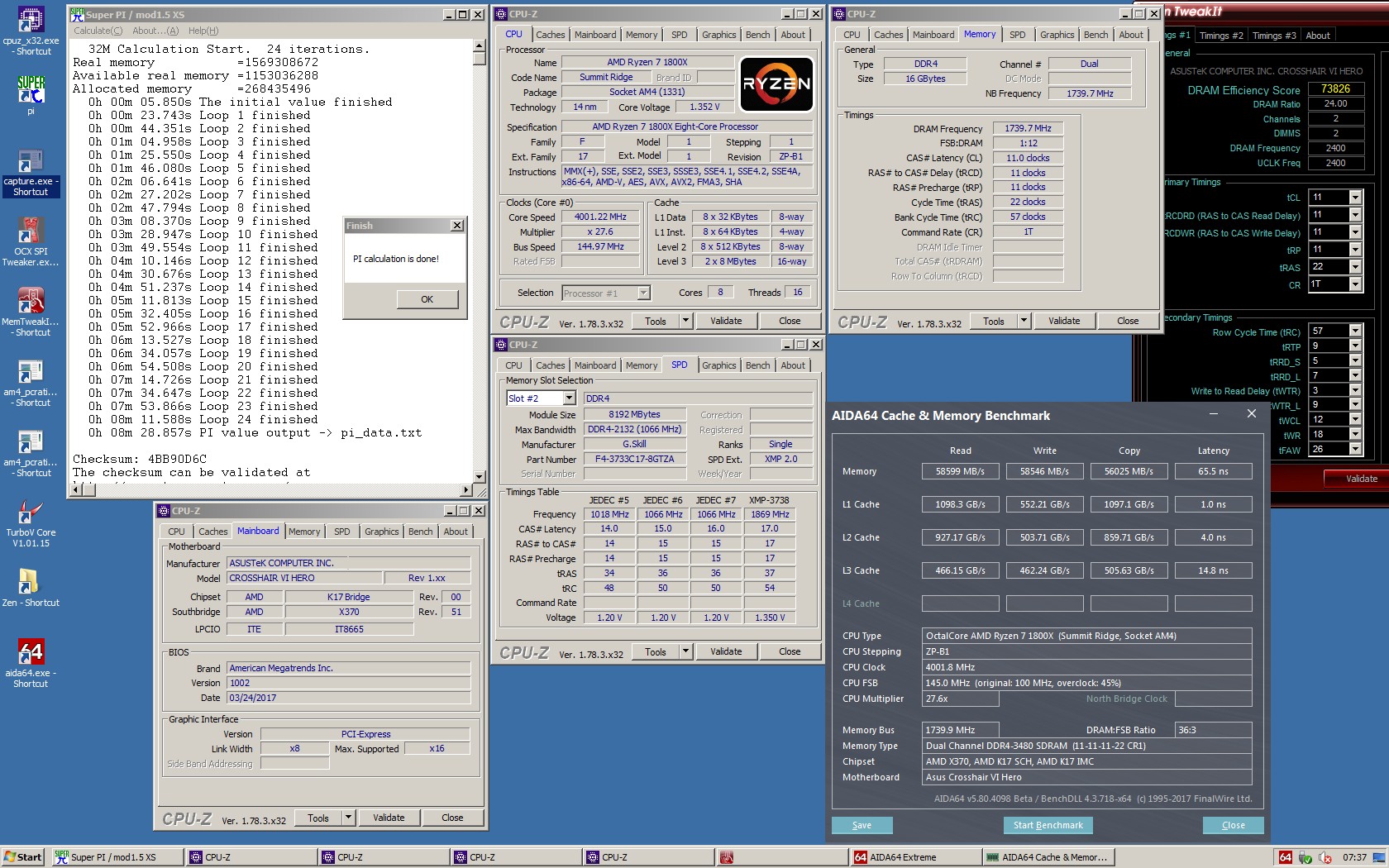Expand the Slot #2 memory slot dropdown
The height and width of the screenshot is (868, 1389).
[569, 398]
